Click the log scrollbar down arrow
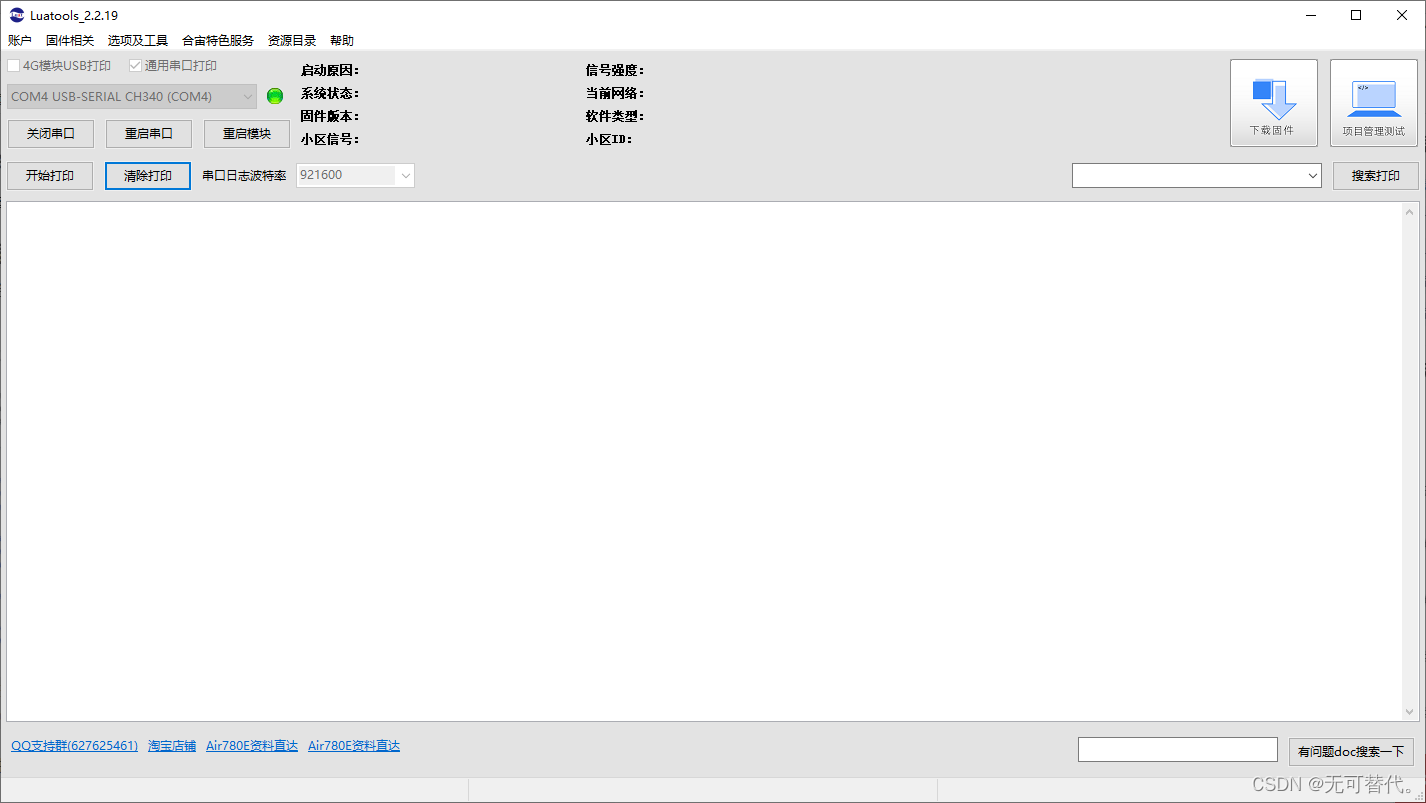This screenshot has width=1426, height=803. click(x=1410, y=712)
